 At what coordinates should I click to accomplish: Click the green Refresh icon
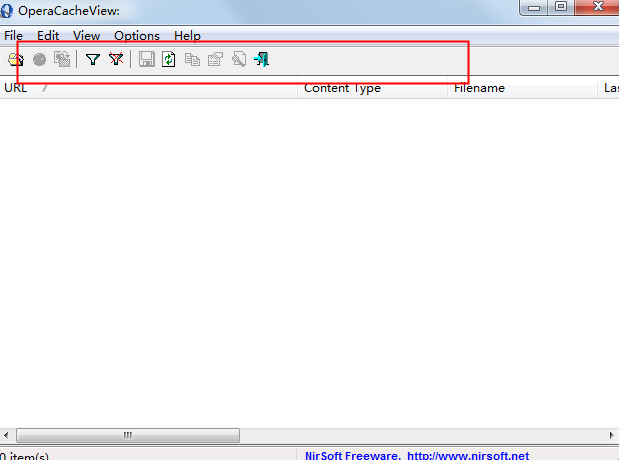pos(169,59)
